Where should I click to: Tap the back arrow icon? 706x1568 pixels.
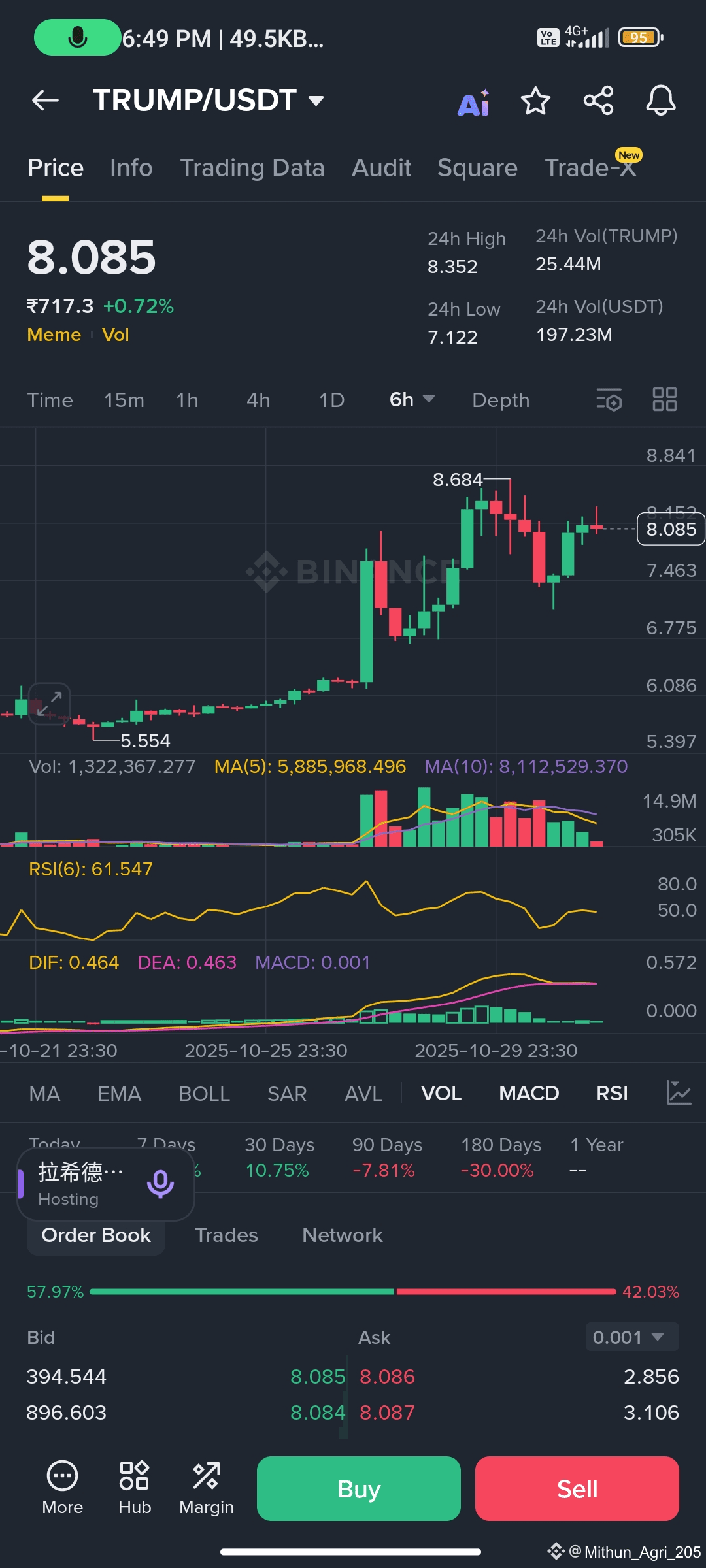coord(45,101)
